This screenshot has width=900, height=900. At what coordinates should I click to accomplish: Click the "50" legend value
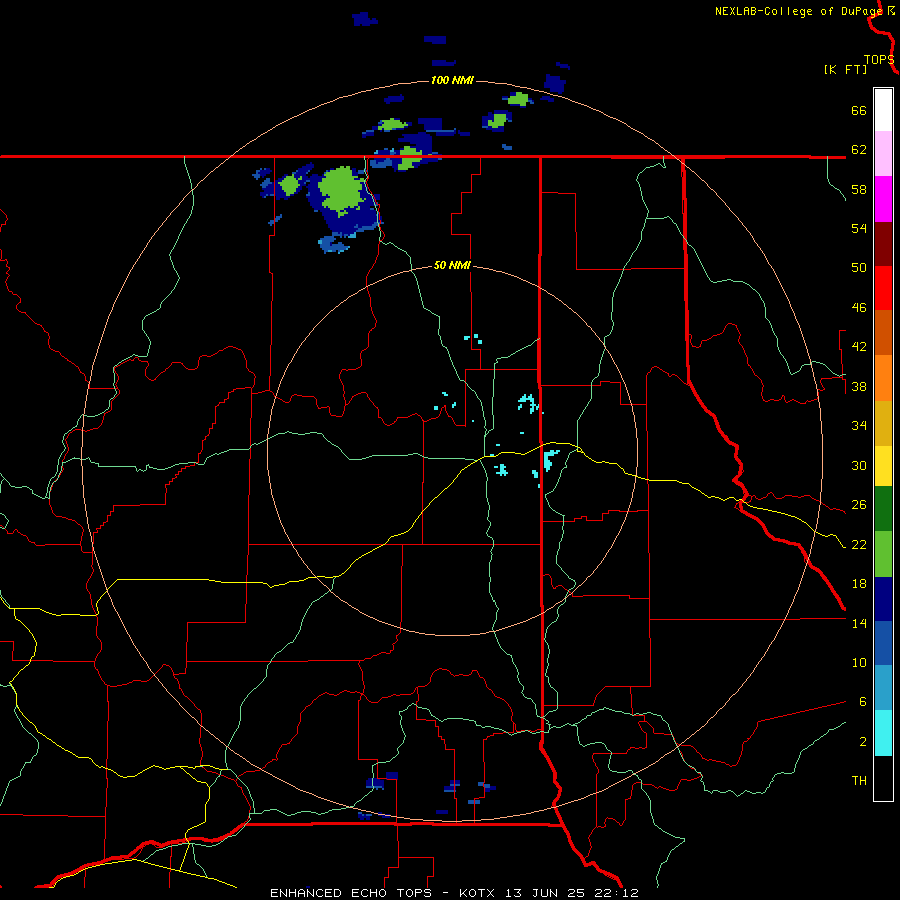(x=859, y=268)
